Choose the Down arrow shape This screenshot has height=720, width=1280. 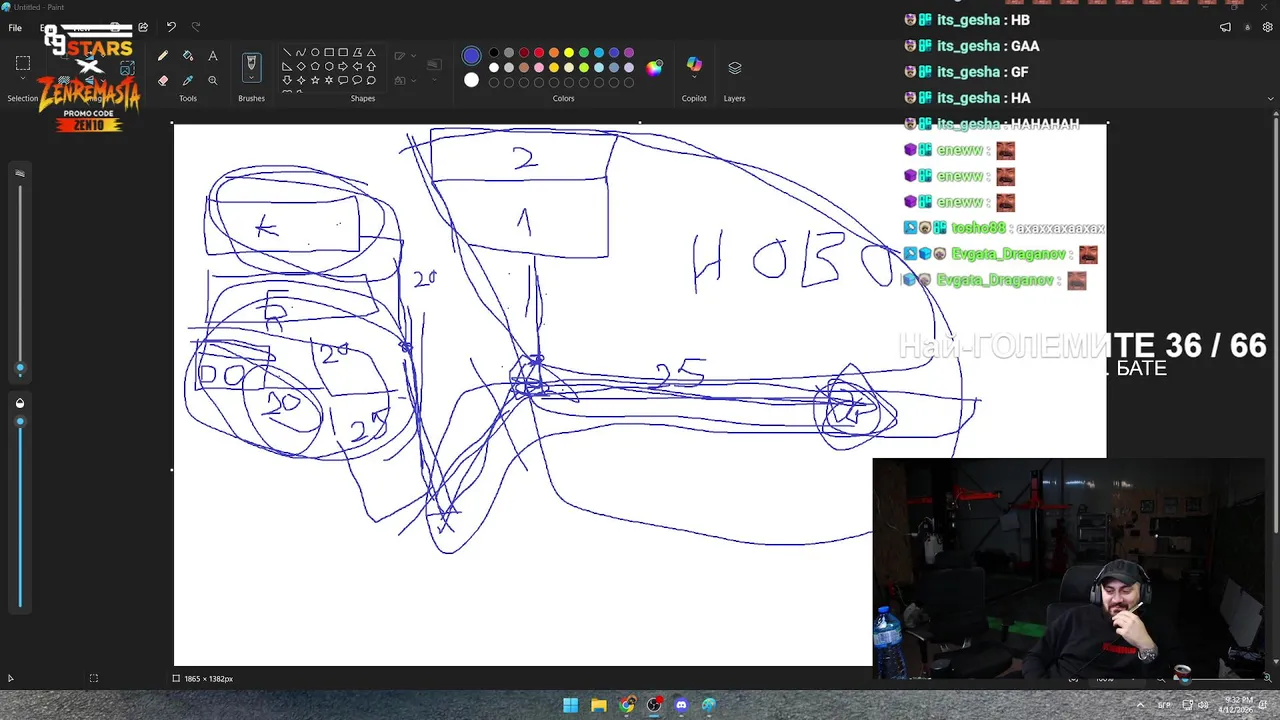[287, 80]
